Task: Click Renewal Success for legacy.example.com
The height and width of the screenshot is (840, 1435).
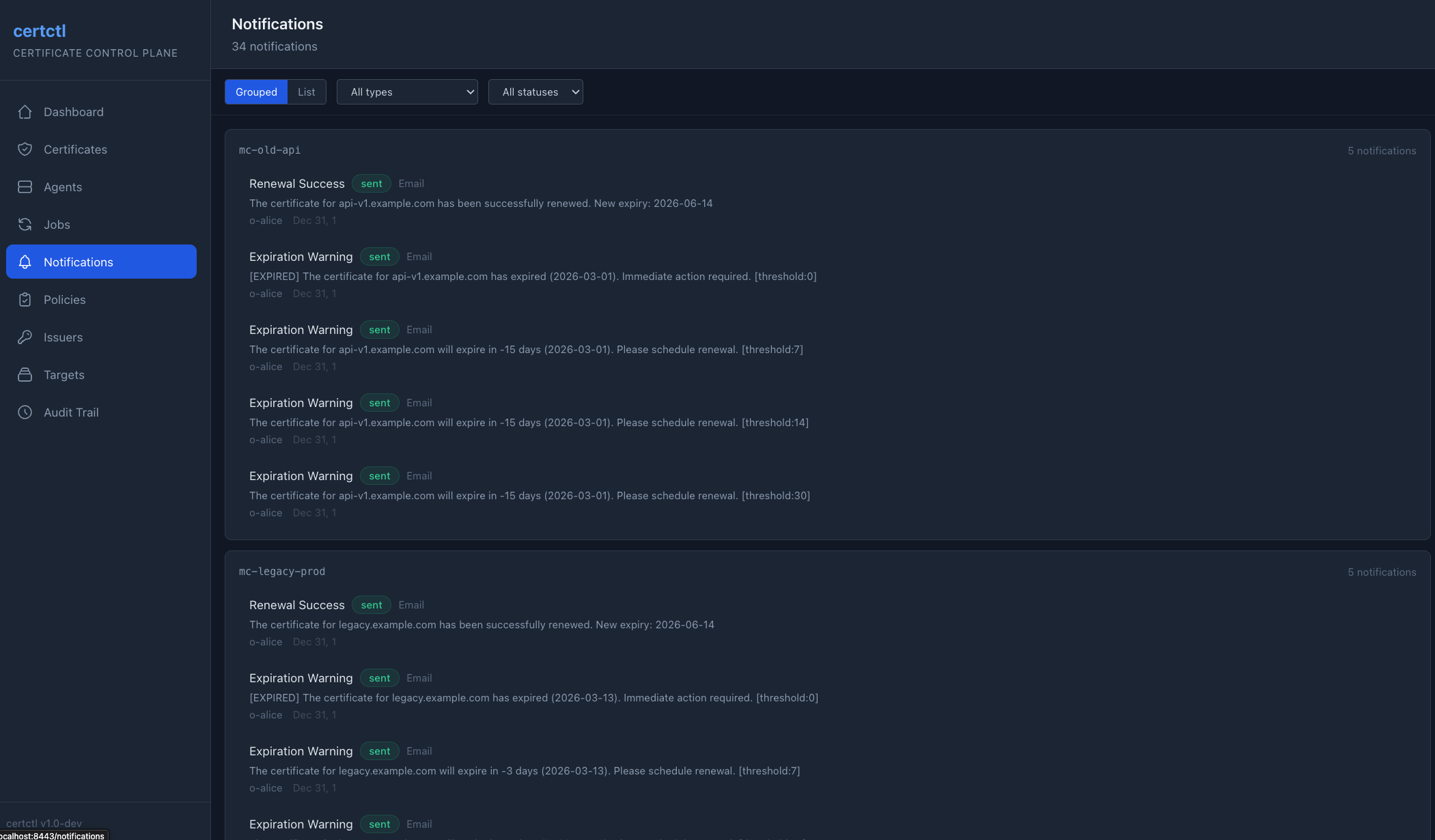Action: tap(297, 605)
